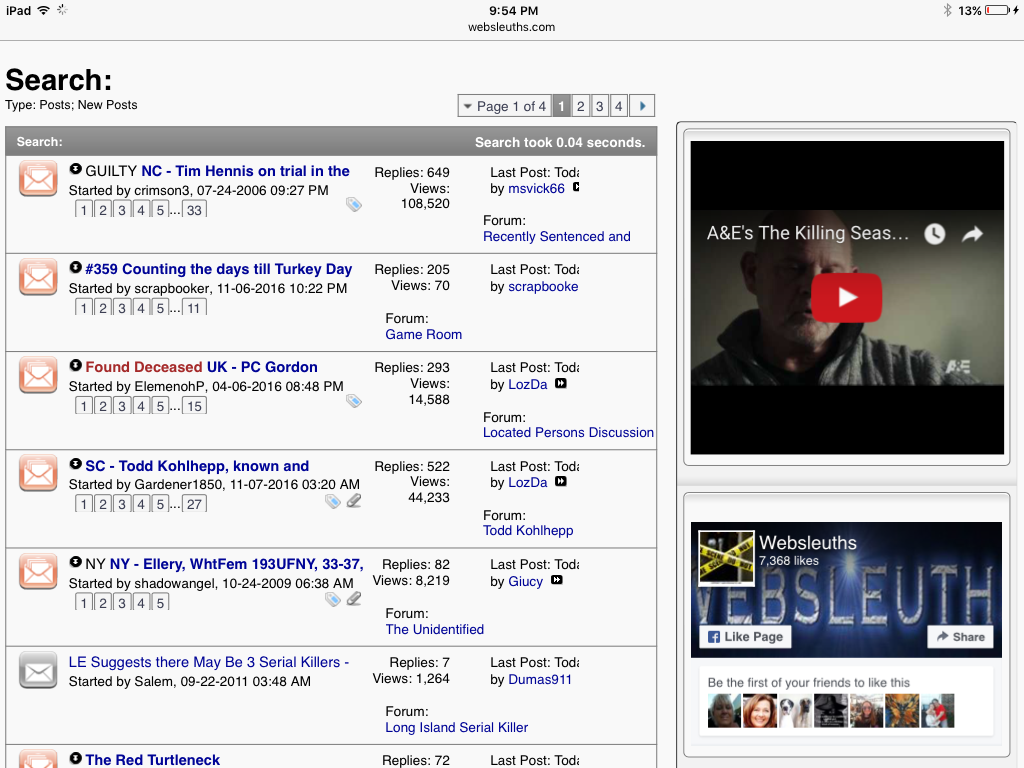Open the UK - PC Gordon thread

click(262, 367)
